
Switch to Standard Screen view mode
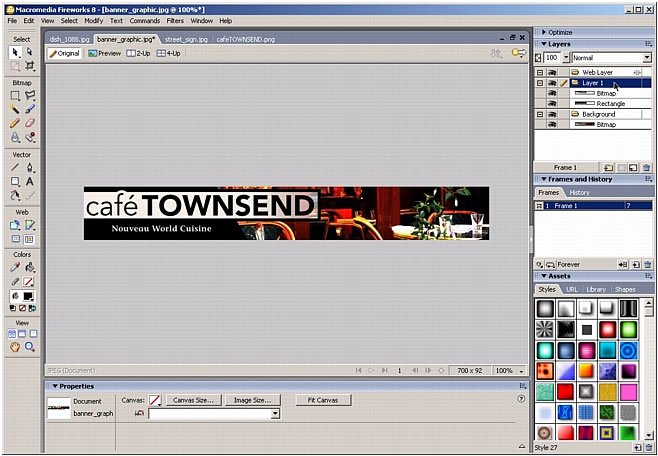[x=12, y=334]
